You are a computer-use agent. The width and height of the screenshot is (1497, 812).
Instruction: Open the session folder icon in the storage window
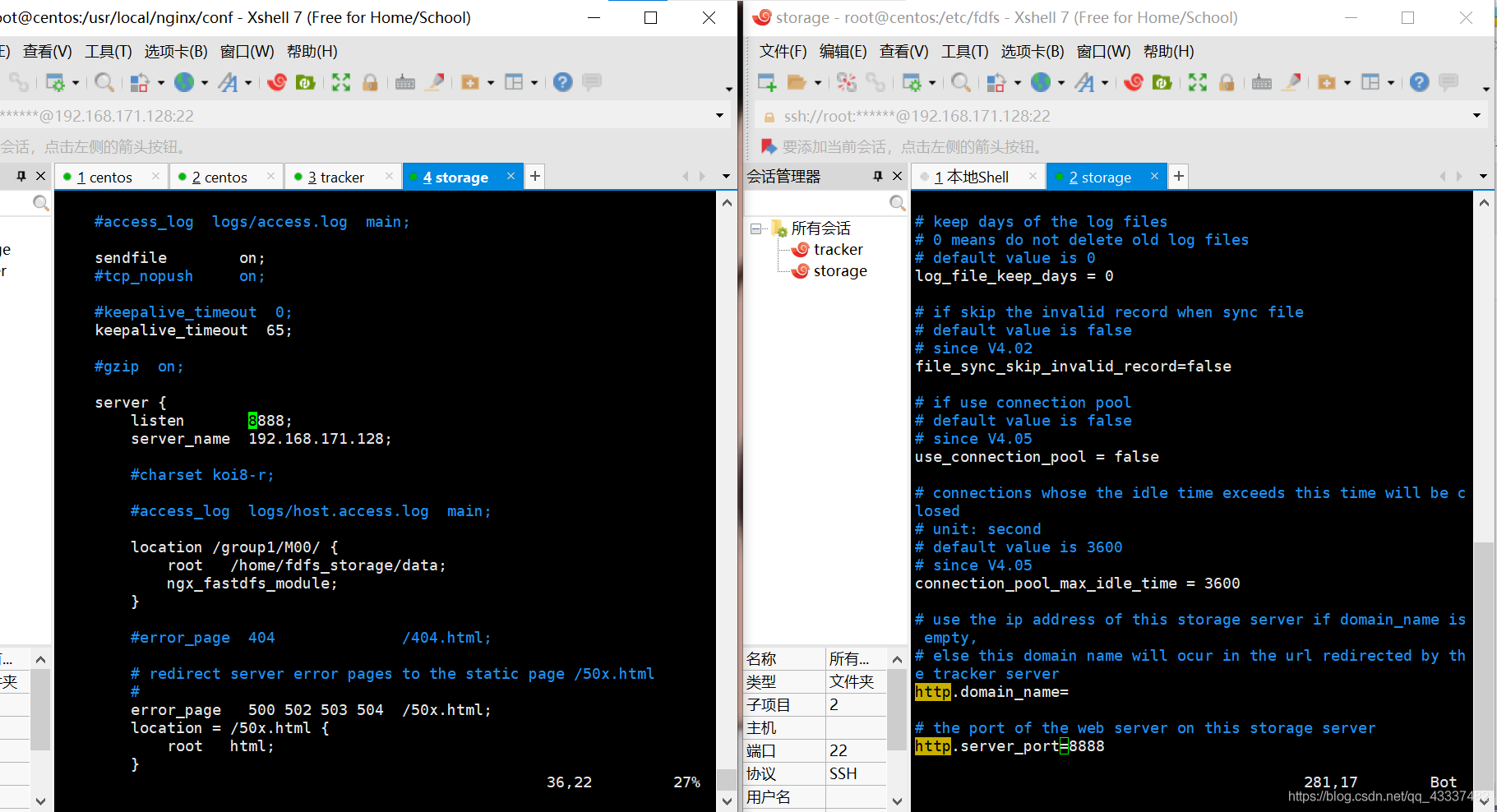796,82
